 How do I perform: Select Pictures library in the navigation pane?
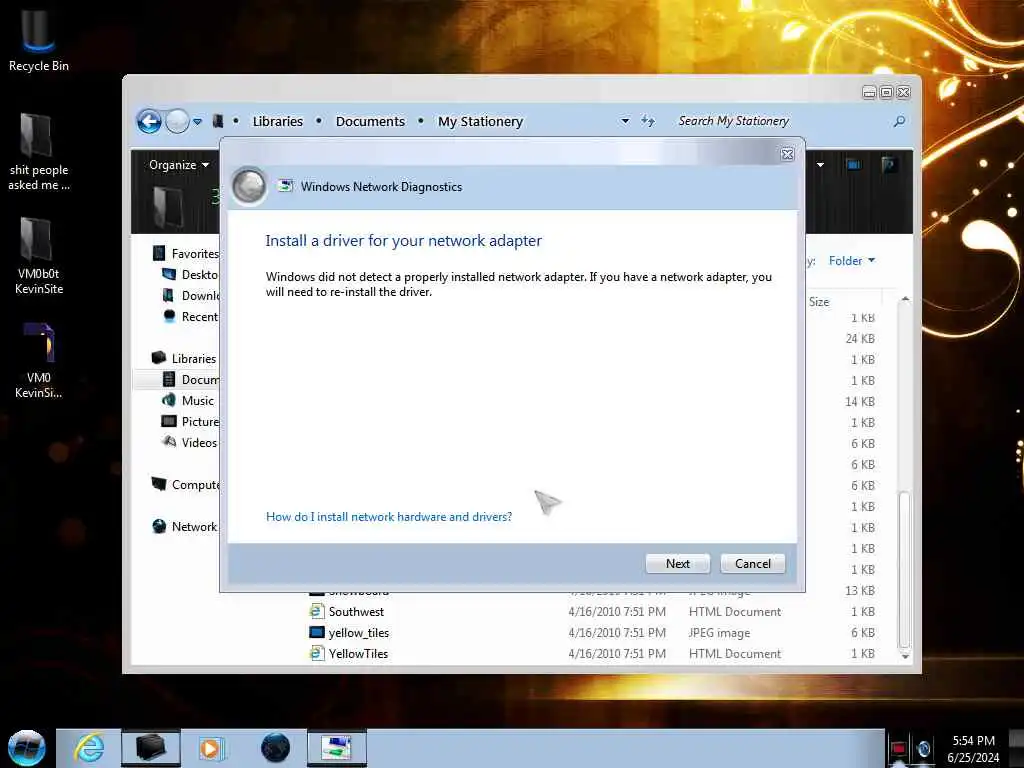tap(190, 421)
